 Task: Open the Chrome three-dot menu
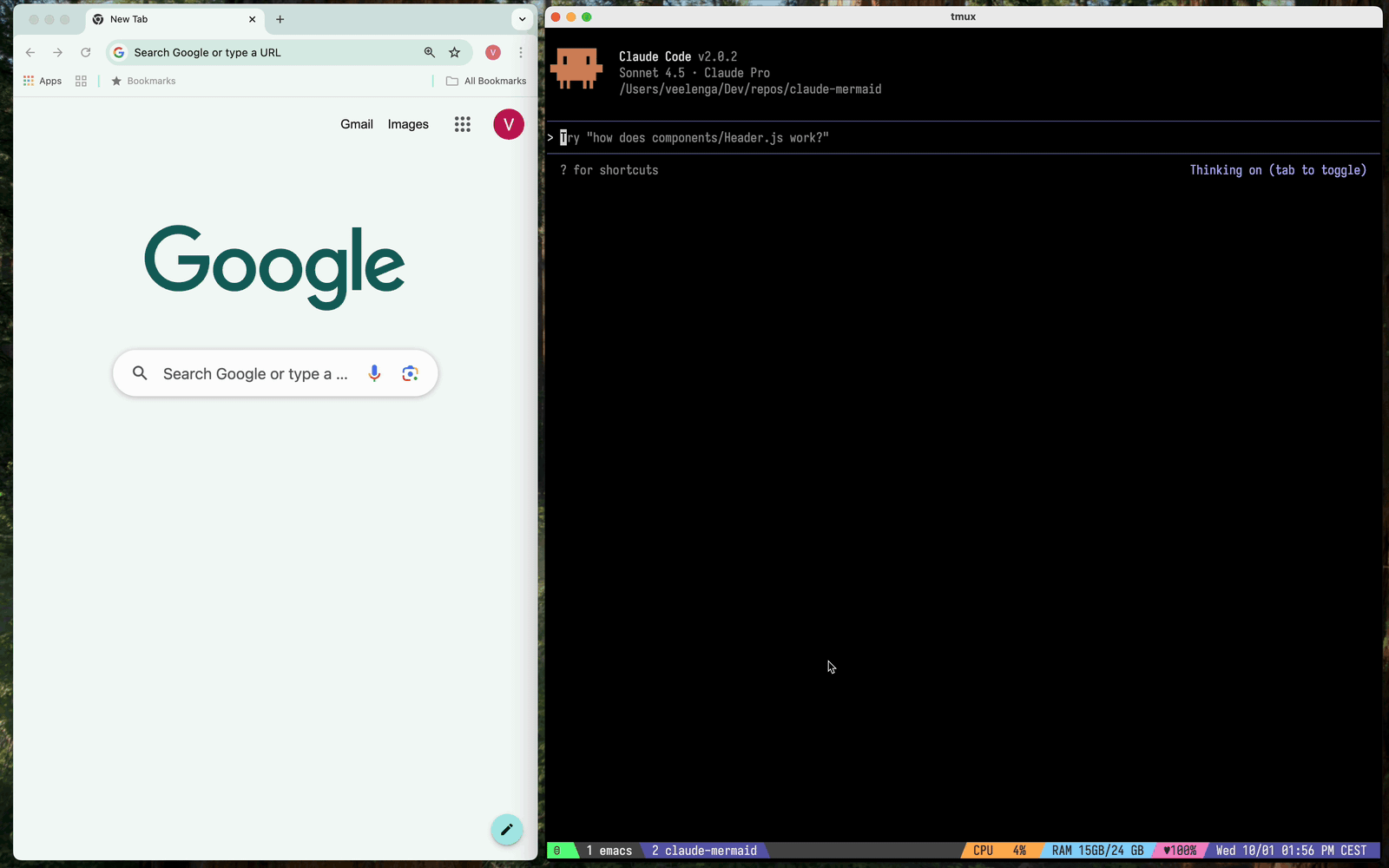coord(520,52)
